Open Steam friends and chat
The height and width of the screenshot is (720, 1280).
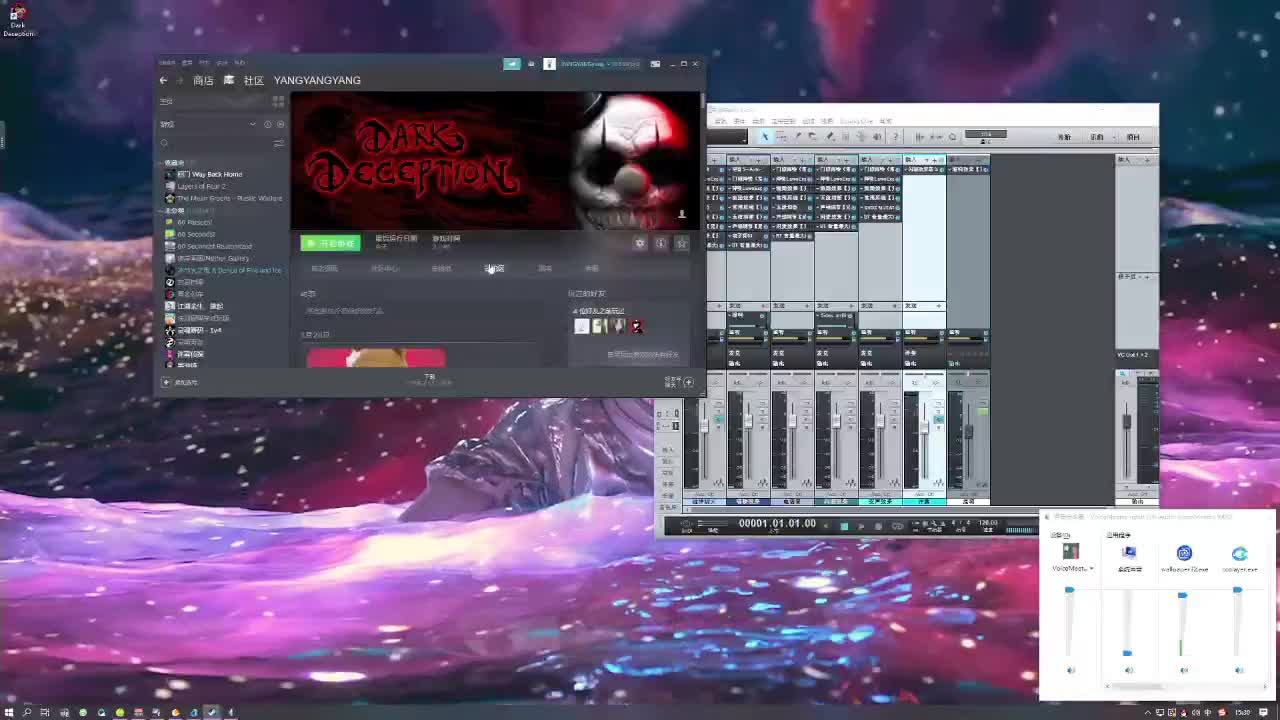coord(679,382)
